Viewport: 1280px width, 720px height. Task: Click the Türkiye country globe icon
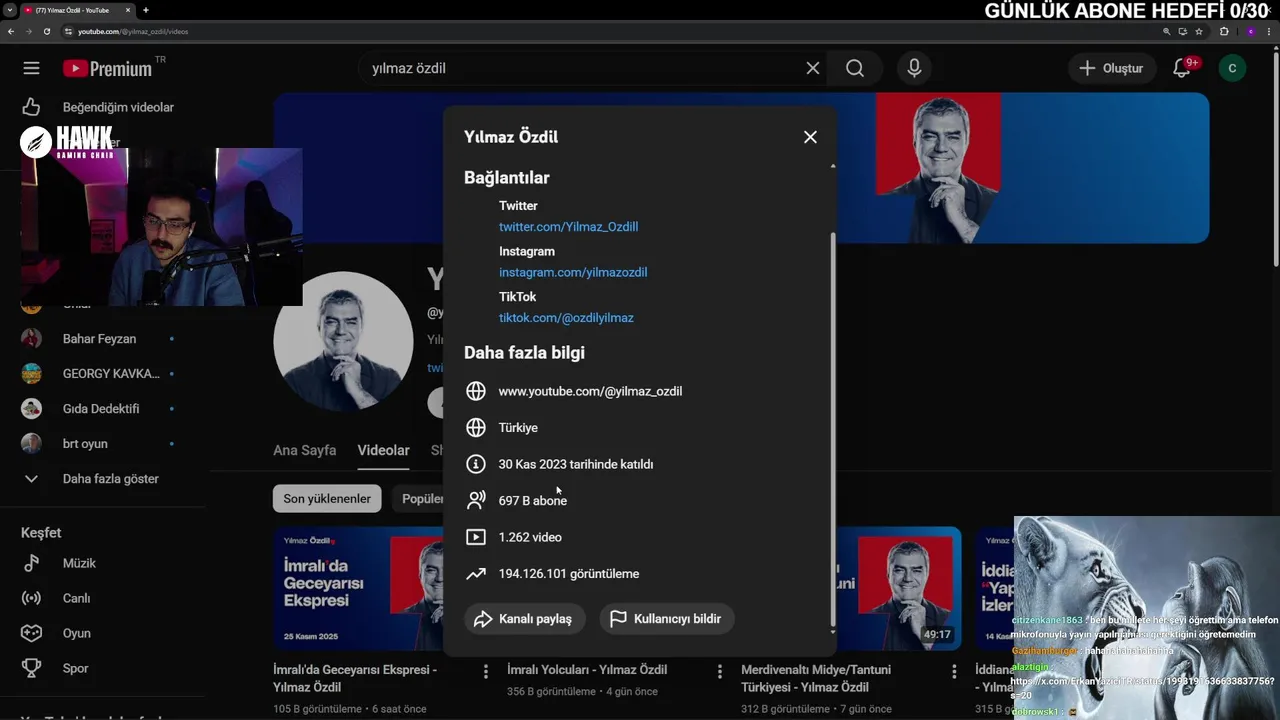[x=476, y=428]
